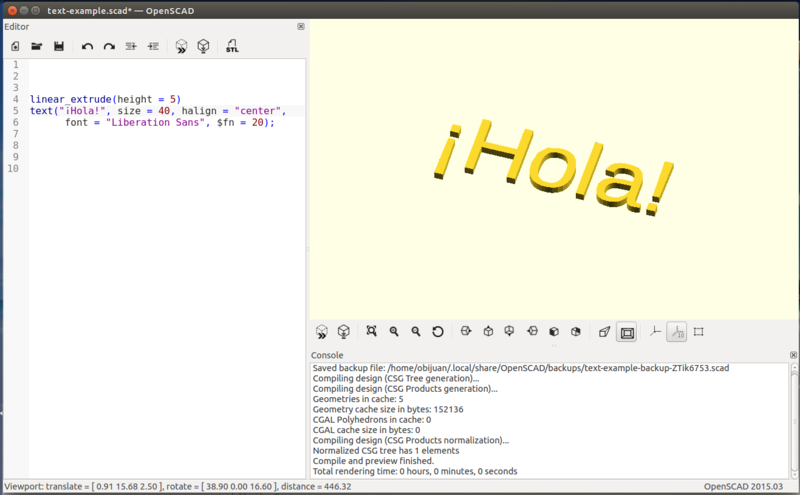Redo the last undone edit
800x495 pixels.
[109, 46]
